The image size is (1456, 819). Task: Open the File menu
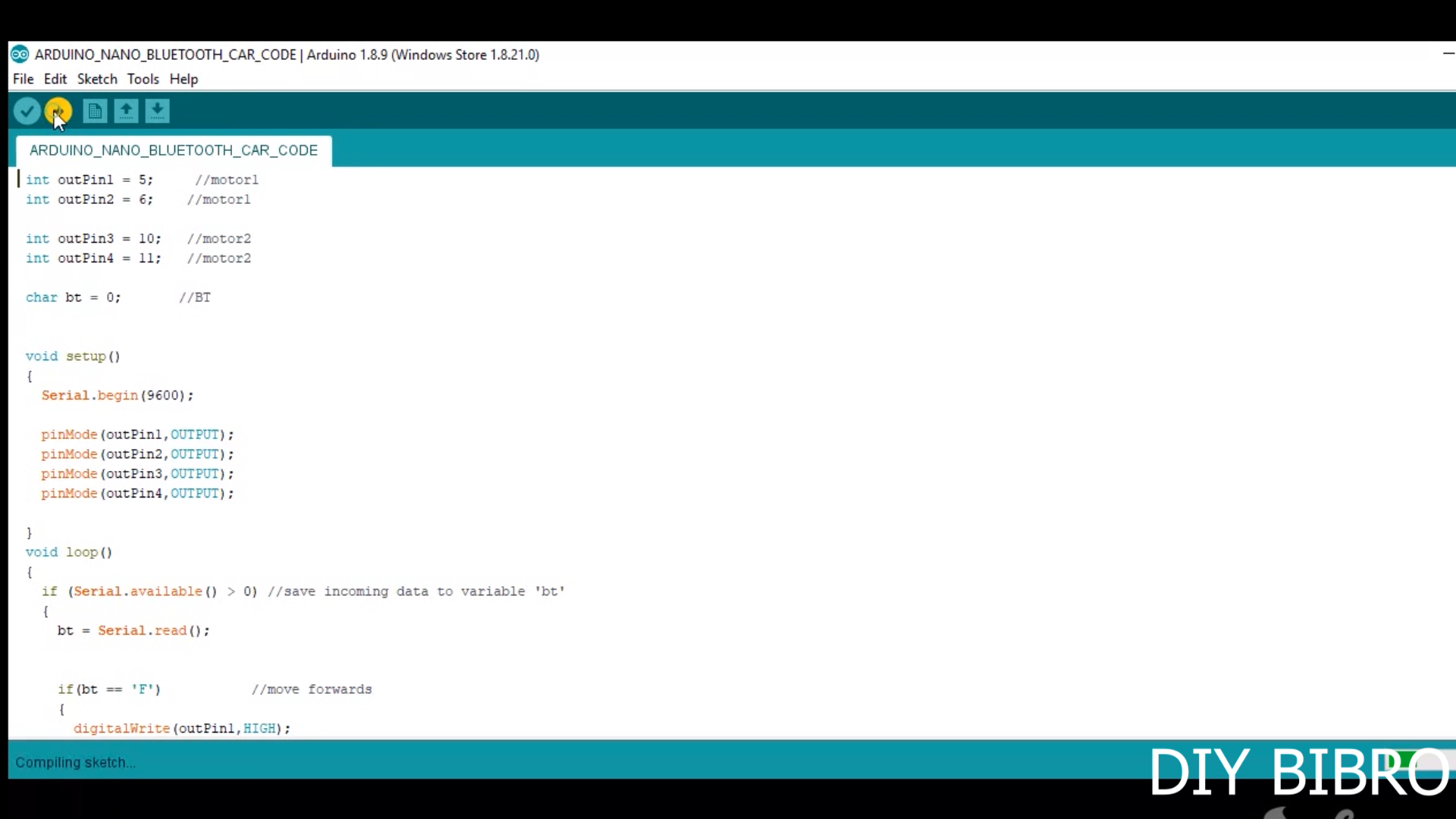coord(23,79)
